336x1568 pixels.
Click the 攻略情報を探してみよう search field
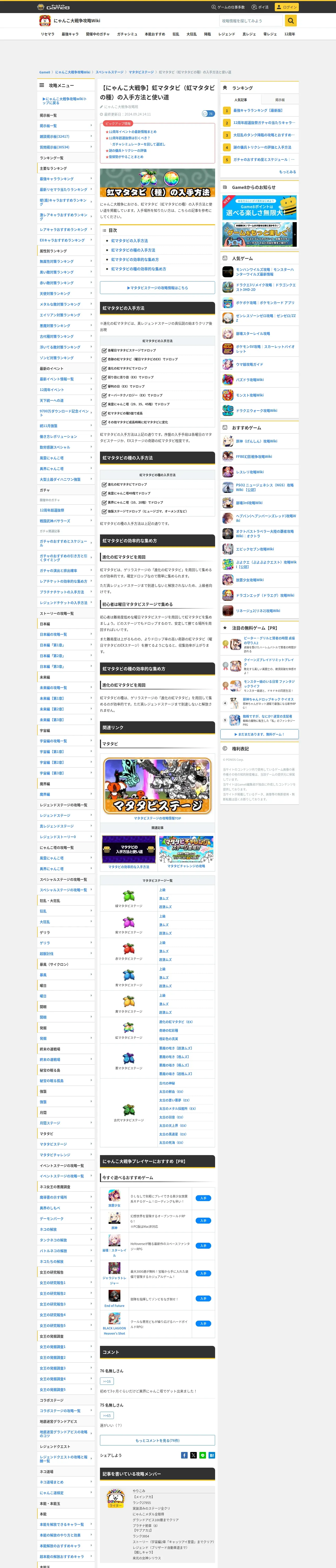click(x=251, y=21)
